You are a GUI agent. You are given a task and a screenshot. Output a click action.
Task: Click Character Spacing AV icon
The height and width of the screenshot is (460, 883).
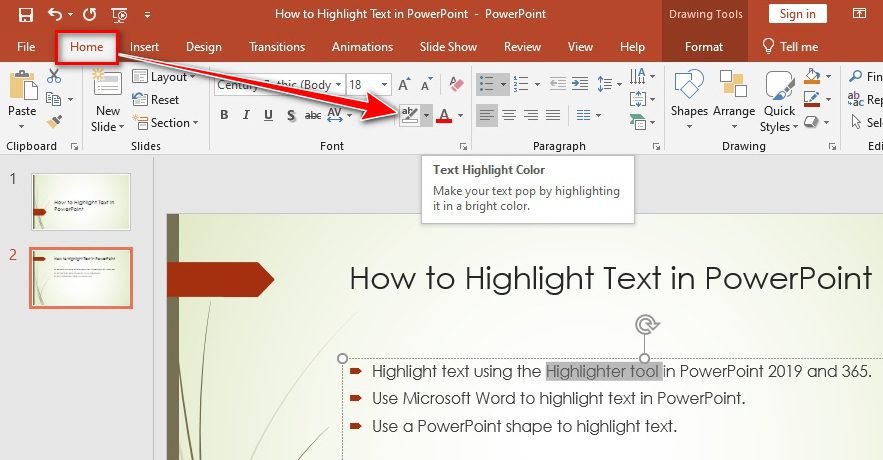(335, 115)
